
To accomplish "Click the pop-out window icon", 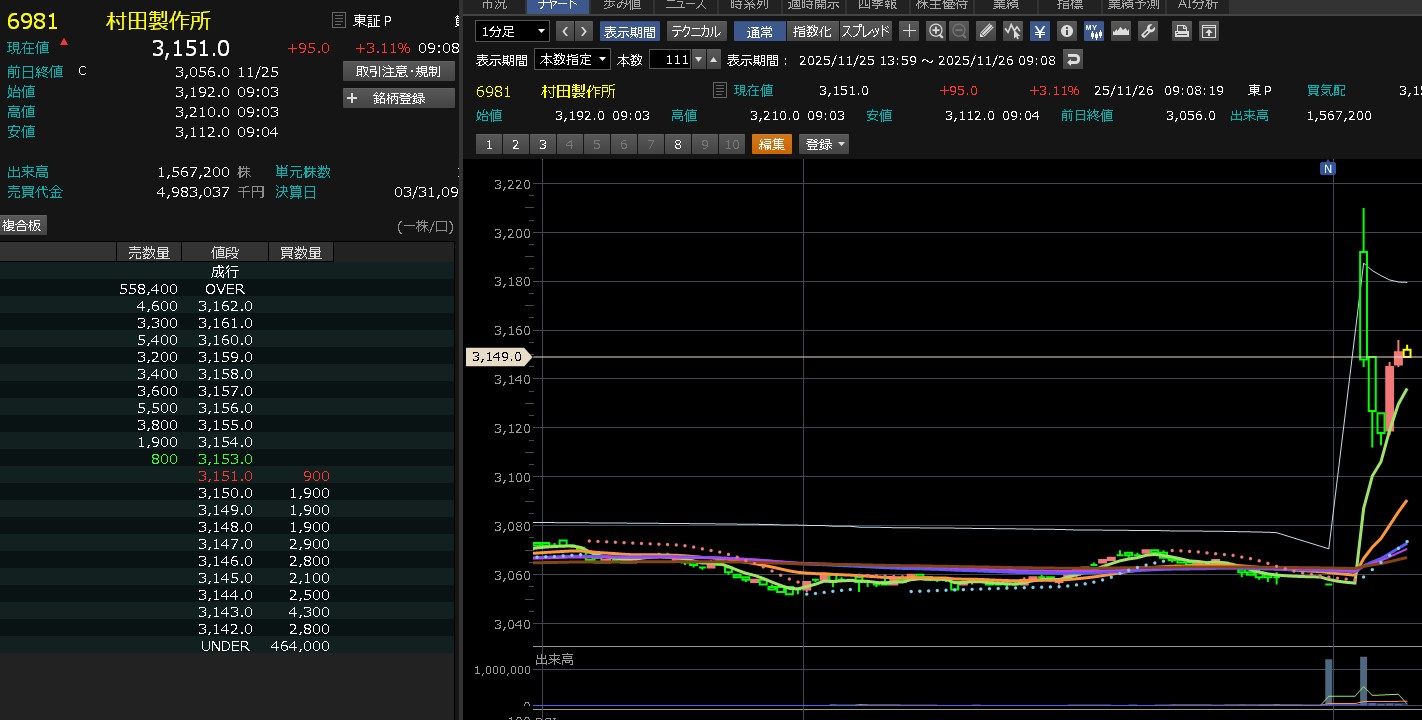I will click(x=1209, y=31).
